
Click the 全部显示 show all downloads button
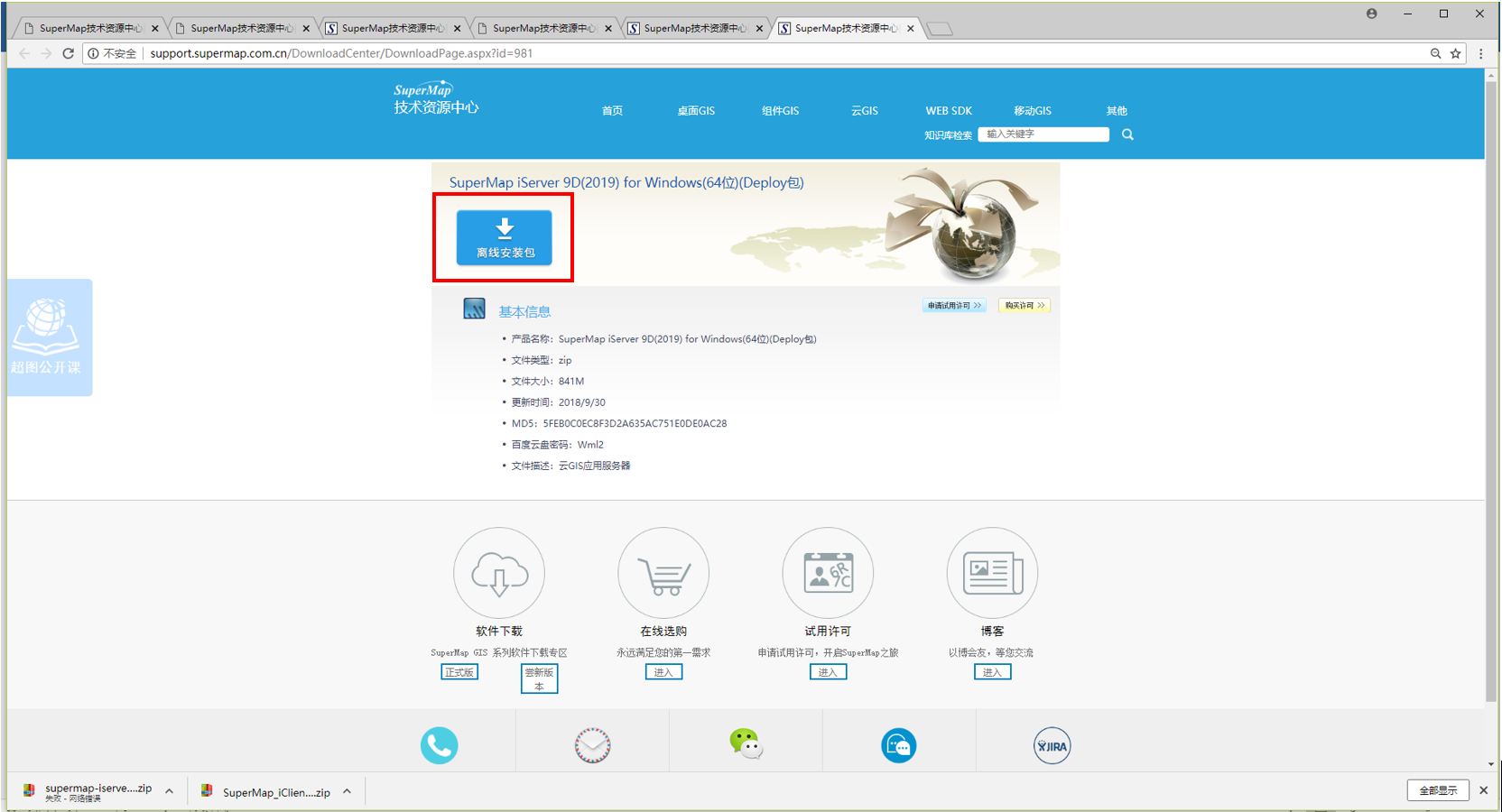click(x=1438, y=790)
